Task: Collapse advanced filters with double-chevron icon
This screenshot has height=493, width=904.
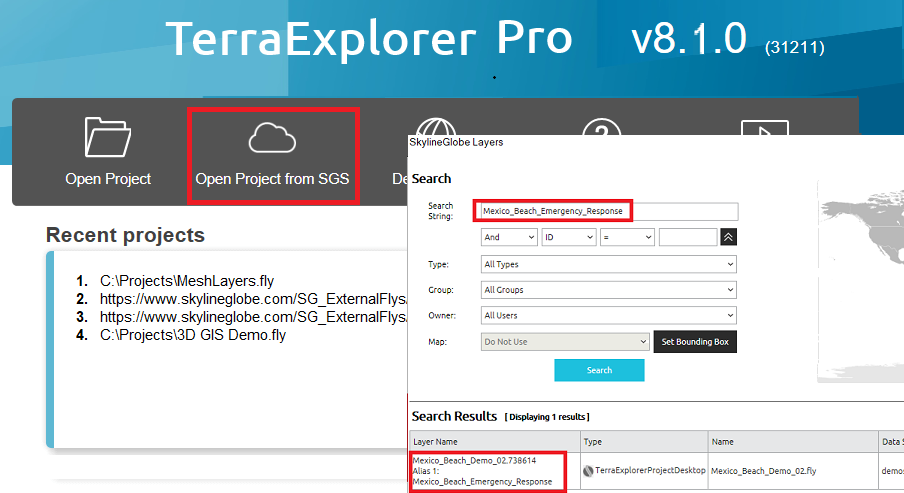Action: (x=729, y=237)
